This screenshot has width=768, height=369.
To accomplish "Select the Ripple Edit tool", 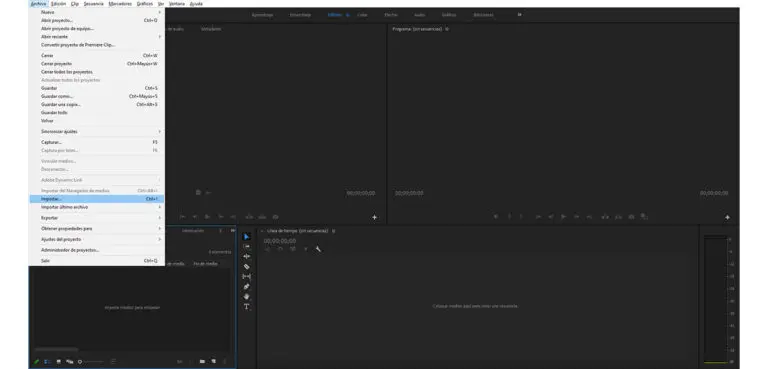I will tap(246, 256).
